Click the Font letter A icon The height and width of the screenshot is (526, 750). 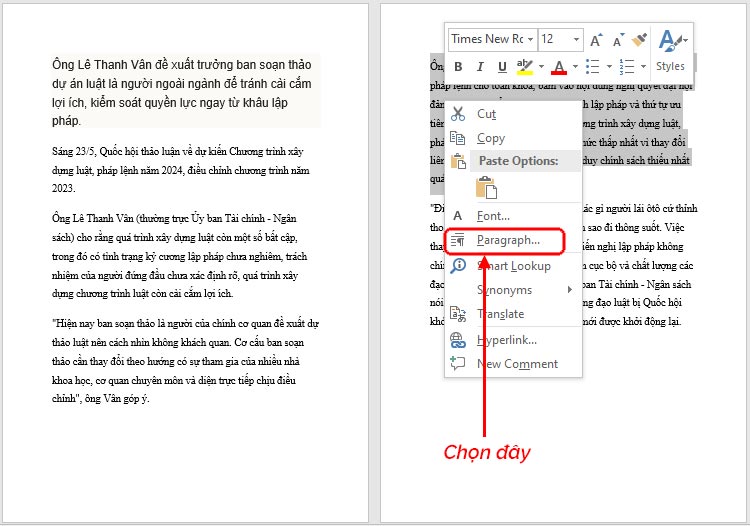[x=458, y=216]
